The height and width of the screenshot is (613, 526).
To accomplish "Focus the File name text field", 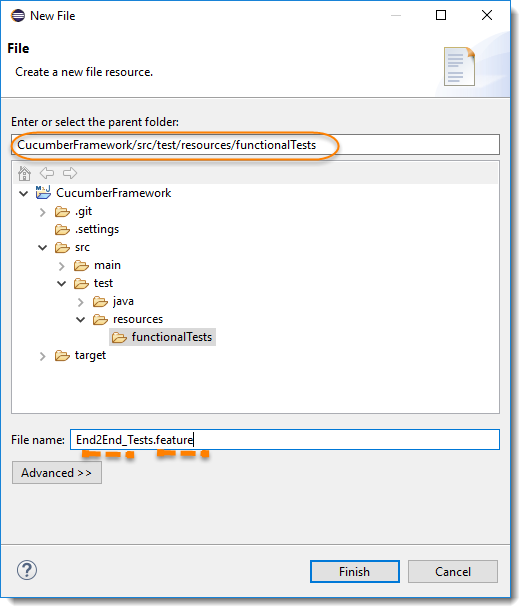I will click(285, 439).
